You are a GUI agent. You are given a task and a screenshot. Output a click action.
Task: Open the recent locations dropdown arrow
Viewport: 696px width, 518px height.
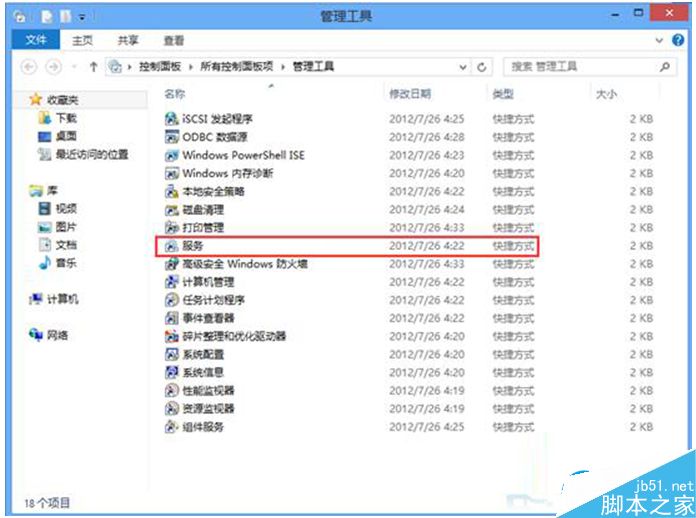74,67
